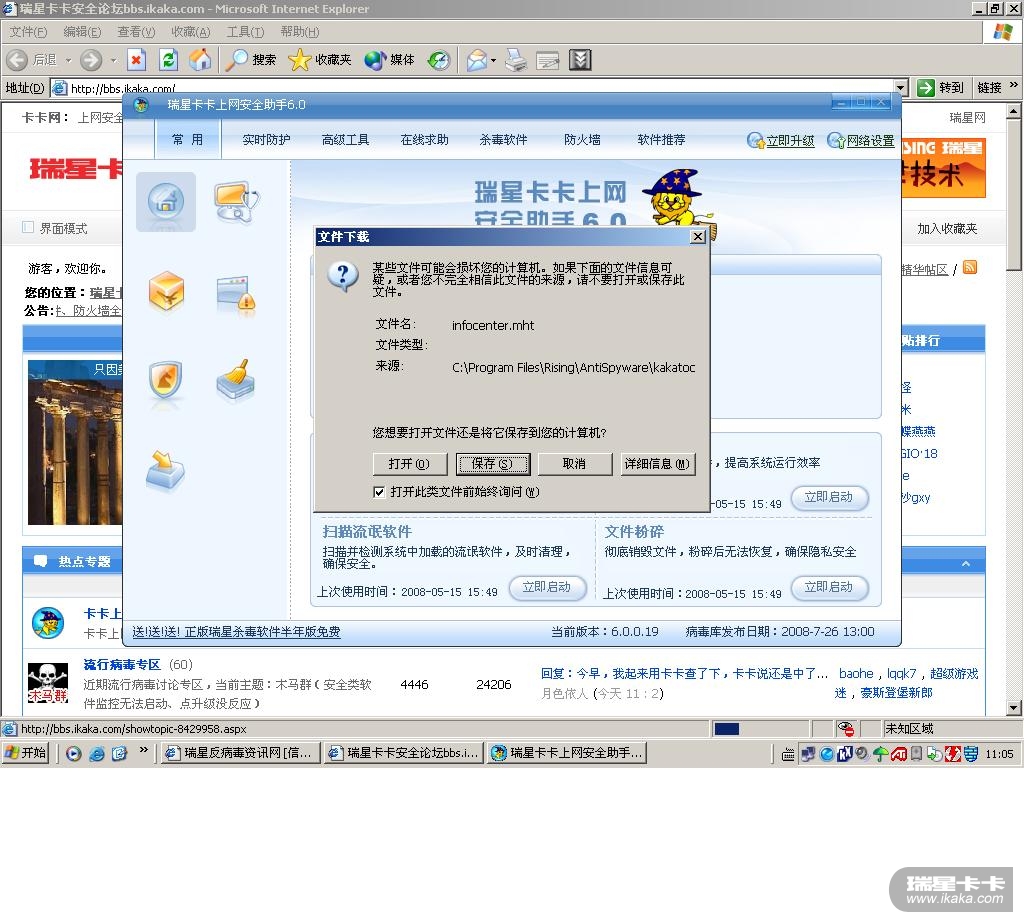The width and height of the screenshot is (1024, 922).
Task: Click the 转到 Go button beside address bar
Action: coord(941,87)
